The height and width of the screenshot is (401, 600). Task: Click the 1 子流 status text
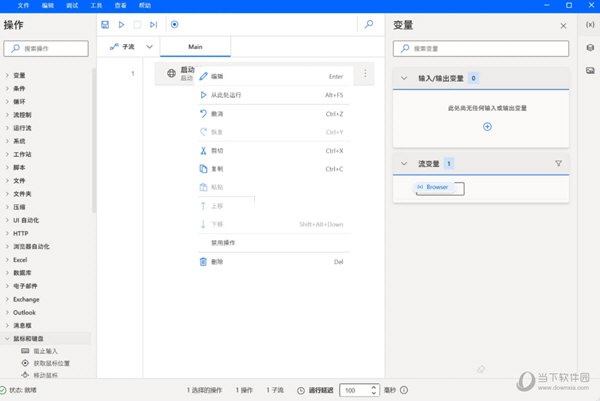pos(275,390)
